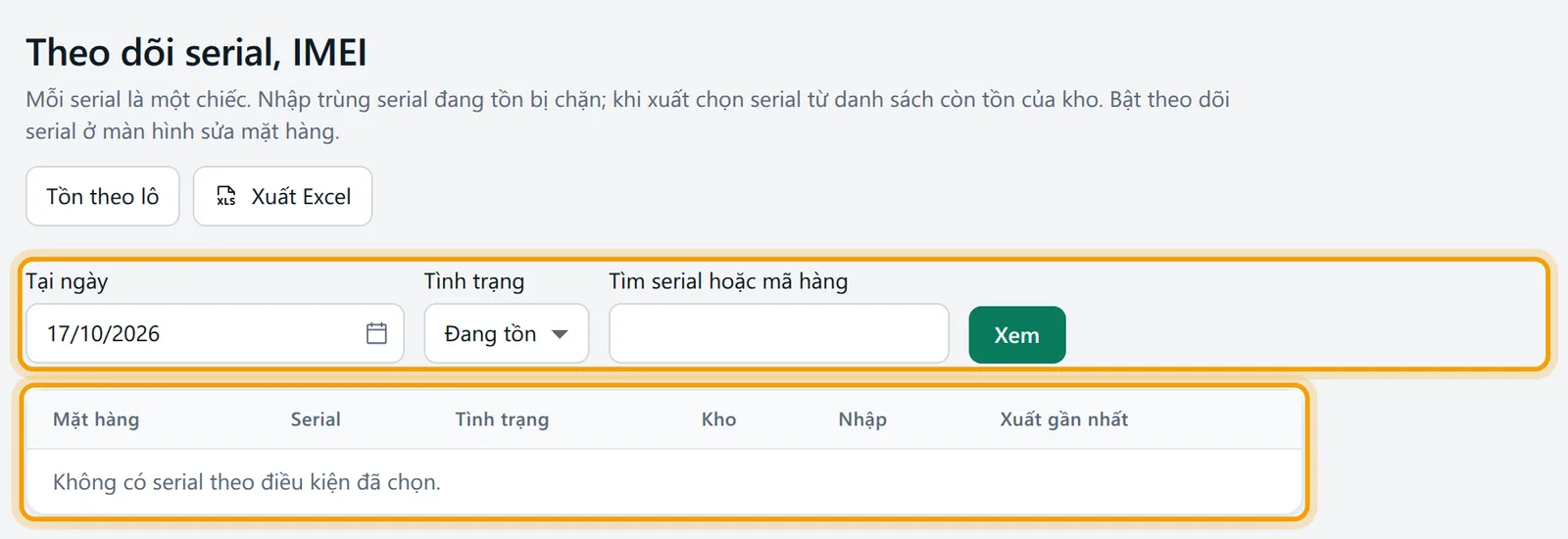
Task: Click the green Xem button
Action: [x=1017, y=335]
